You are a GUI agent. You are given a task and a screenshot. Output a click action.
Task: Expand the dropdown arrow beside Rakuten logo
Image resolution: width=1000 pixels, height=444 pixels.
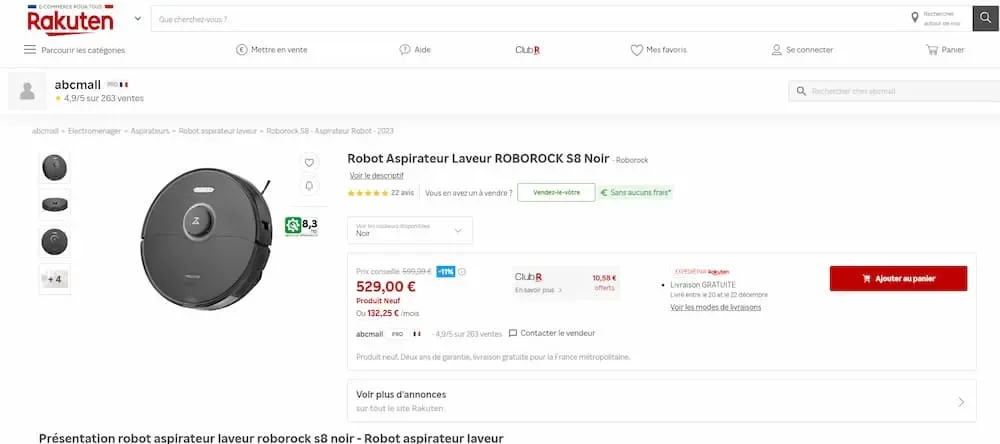click(137, 19)
